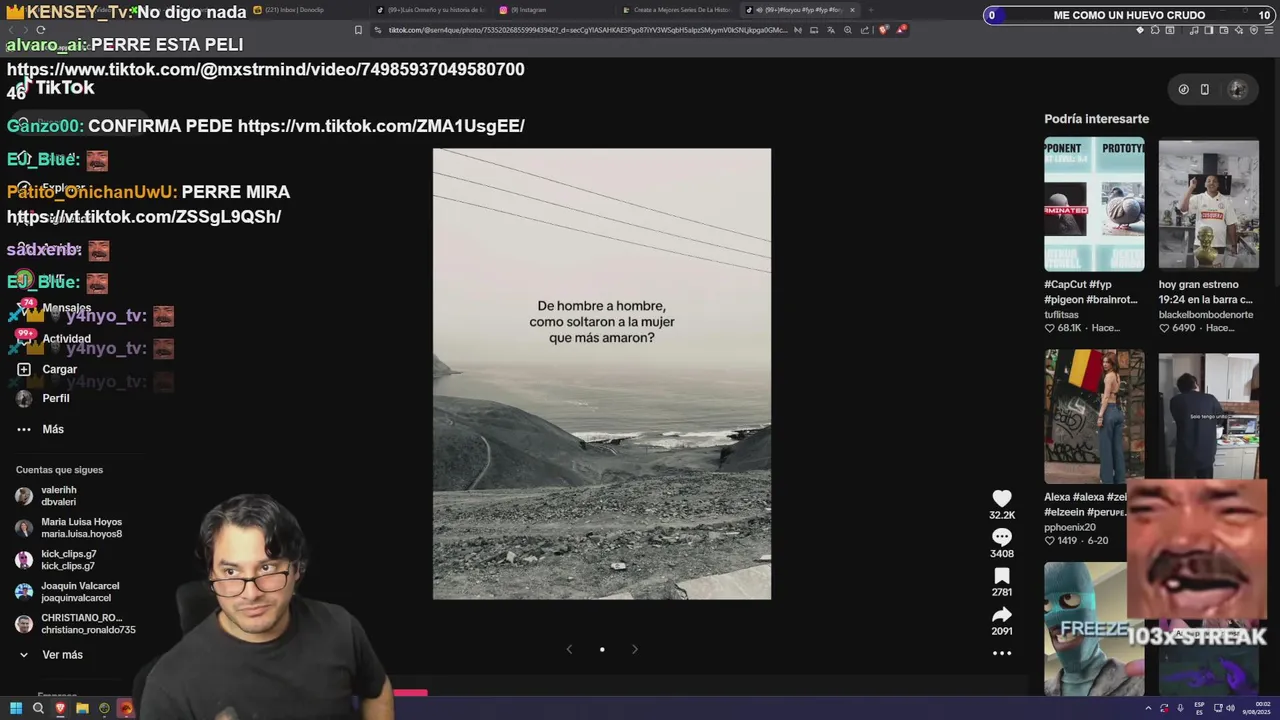Open Windows Start button
This screenshot has width=1280, height=720.
15,708
